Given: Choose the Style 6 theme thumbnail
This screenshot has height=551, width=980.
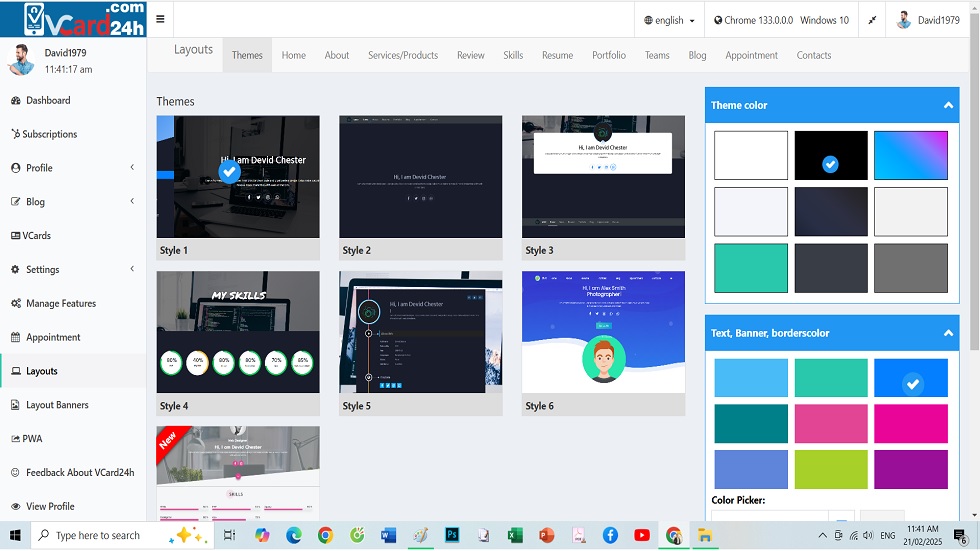Looking at the screenshot, I should point(603,332).
